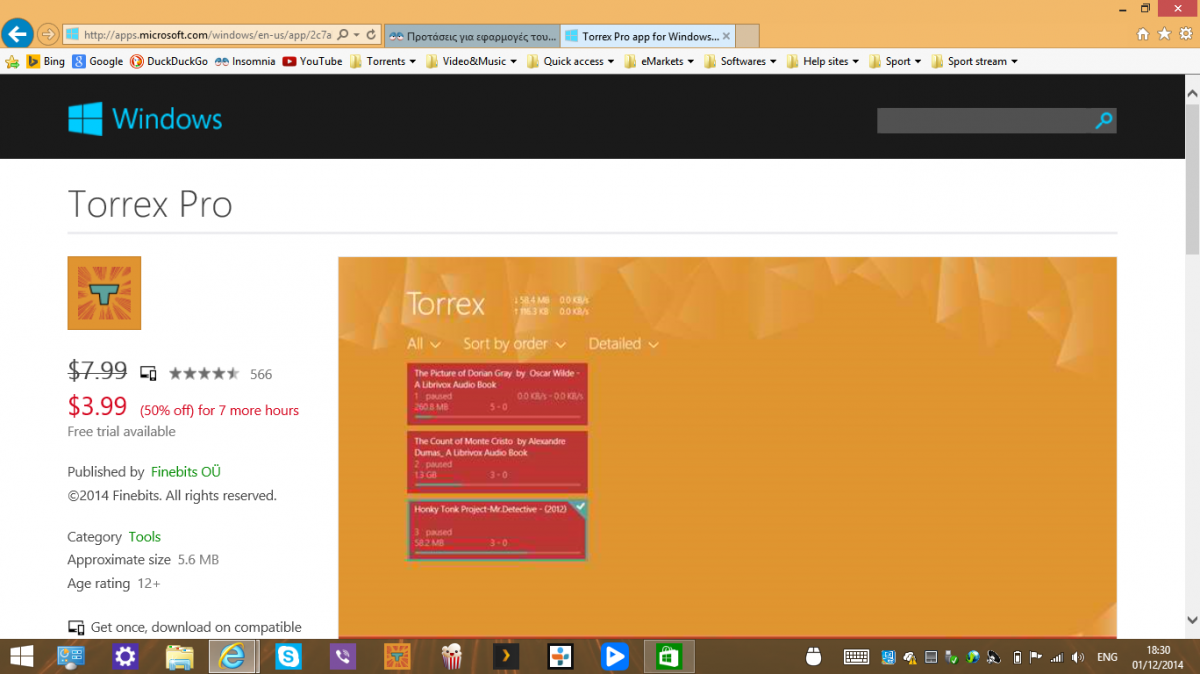Click the network signal tray icon
The height and width of the screenshot is (674, 1200).
coord(1057,657)
